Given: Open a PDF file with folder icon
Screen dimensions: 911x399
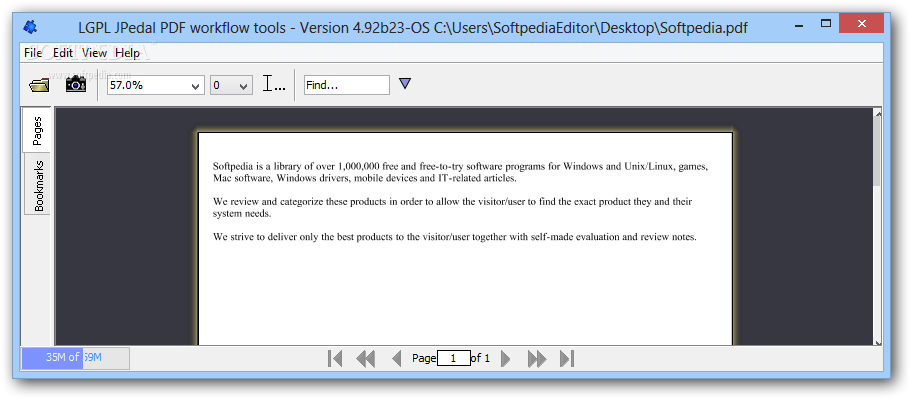Looking at the screenshot, I should coord(39,85).
